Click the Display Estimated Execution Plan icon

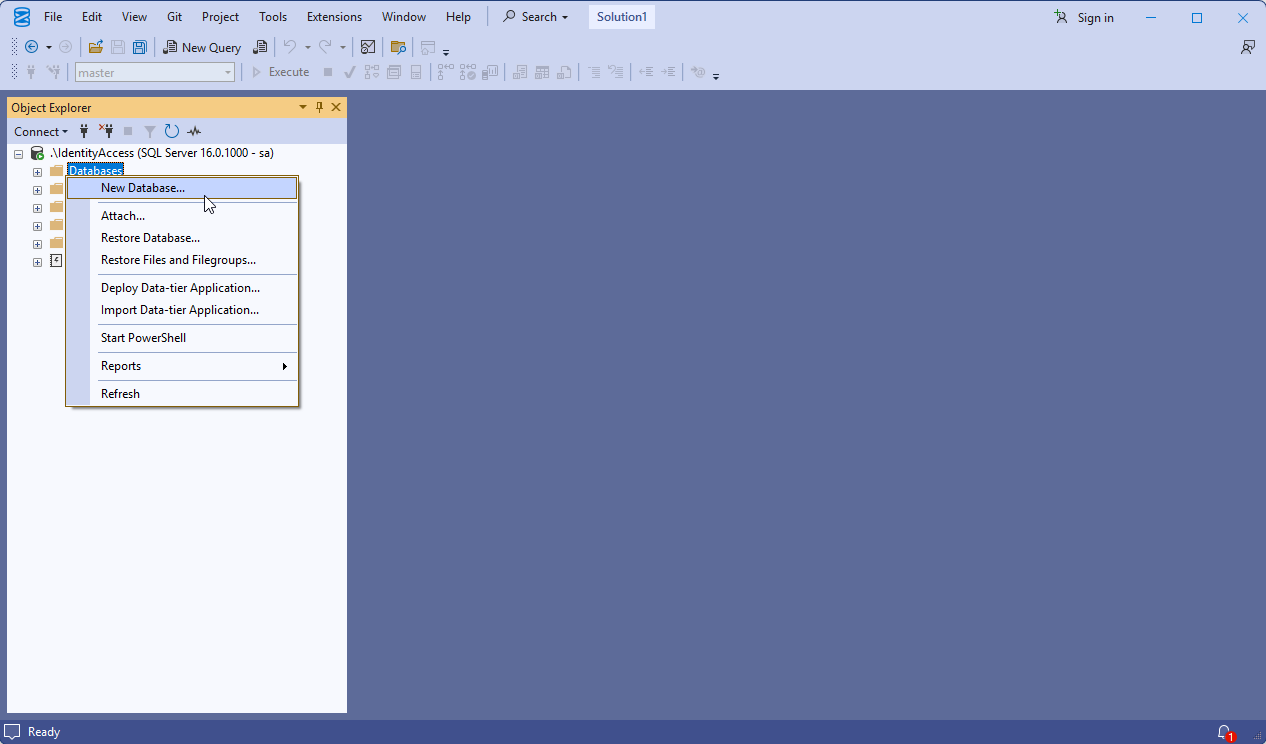(x=372, y=72)
